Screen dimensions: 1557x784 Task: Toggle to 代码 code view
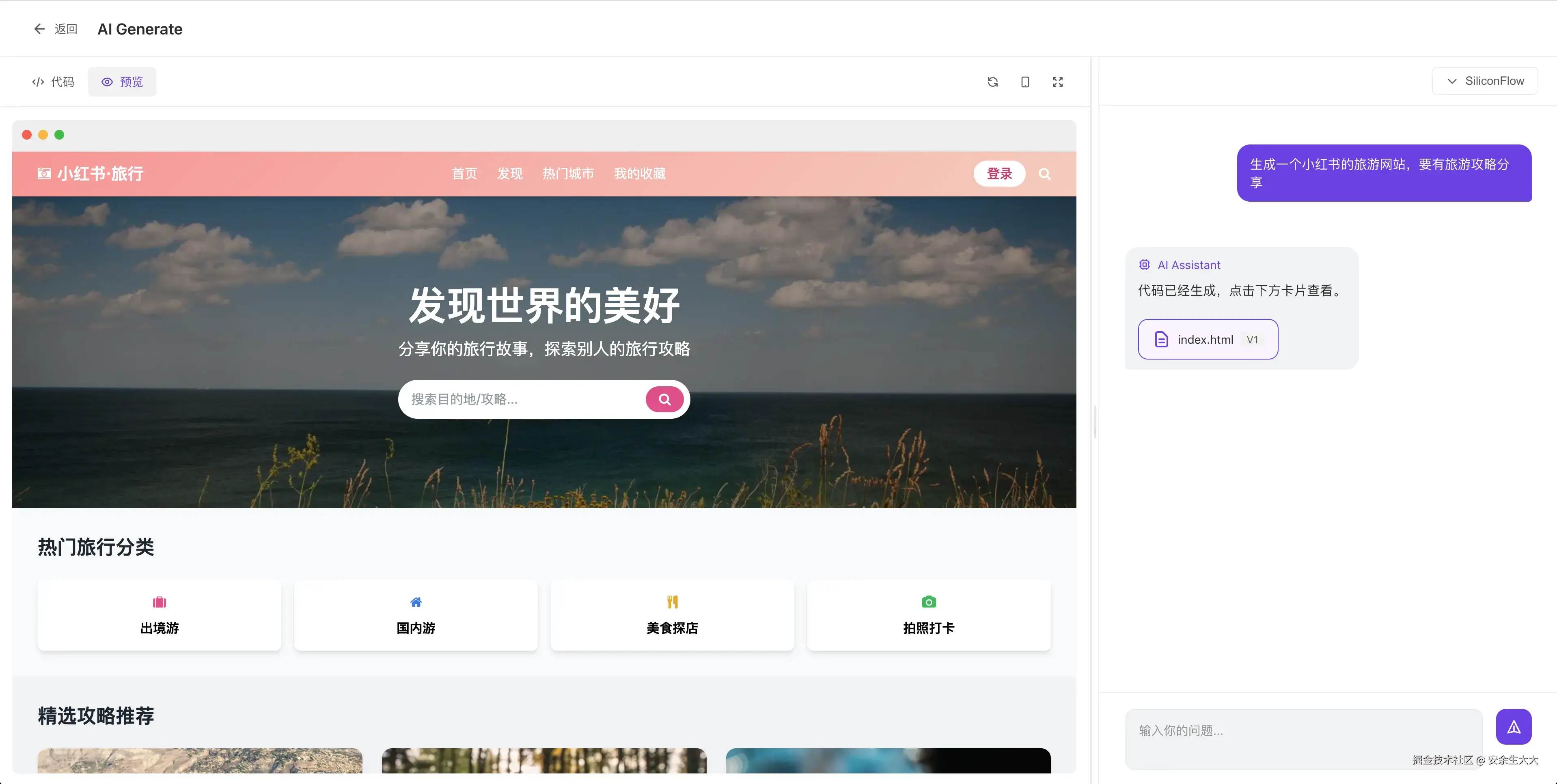(53, 82)
